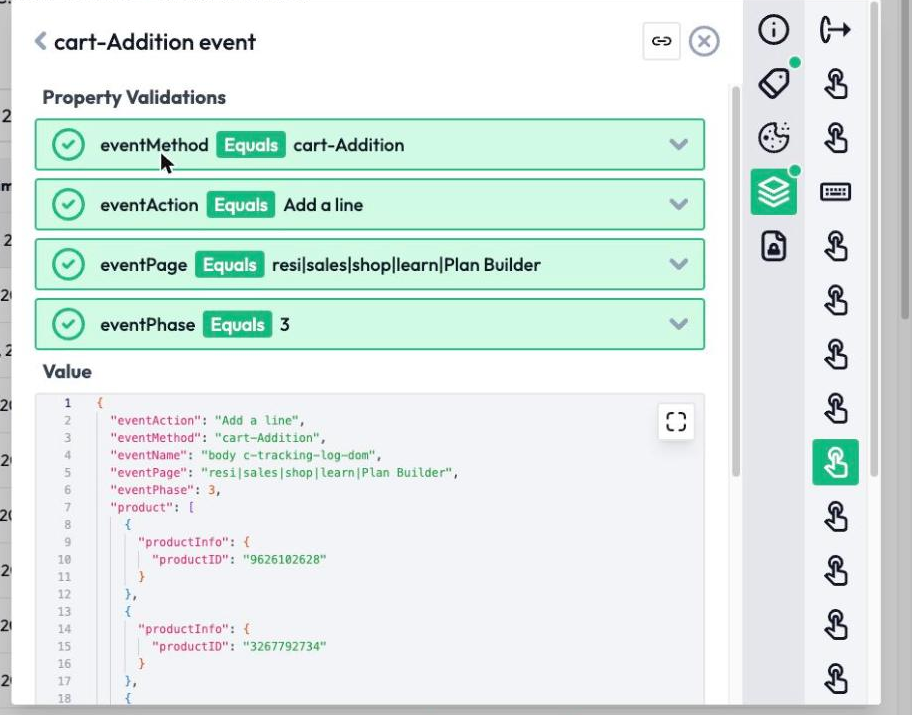Click the "product" key on code line 7

click(x=141, y=507)
